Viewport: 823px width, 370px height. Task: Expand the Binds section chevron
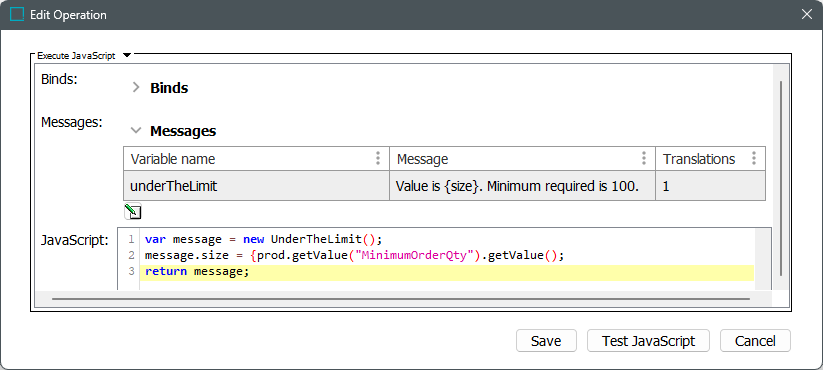pos(136,87)
